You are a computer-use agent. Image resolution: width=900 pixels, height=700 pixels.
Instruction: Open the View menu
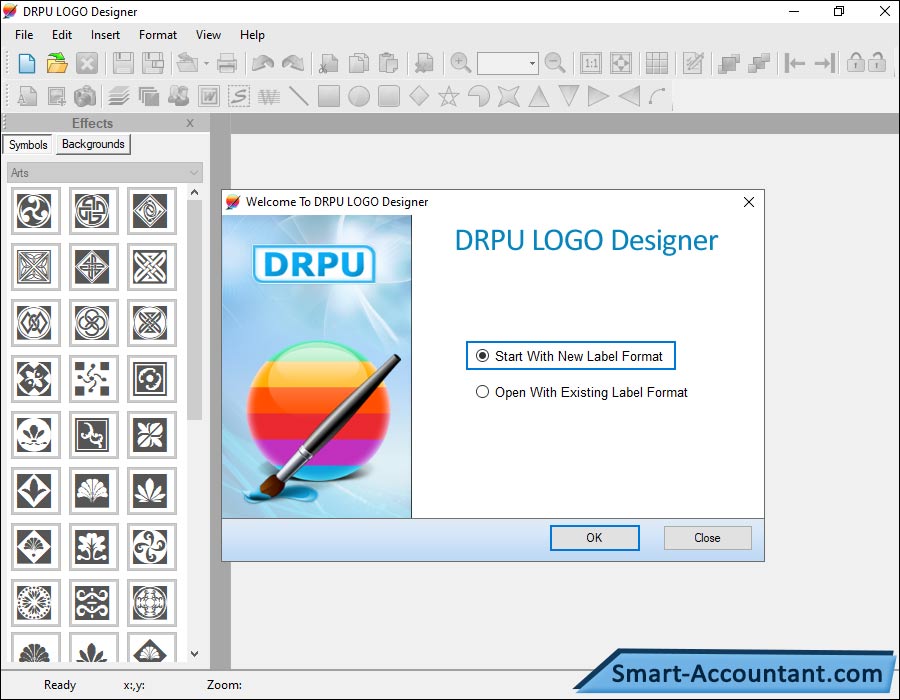tap(208, 35)
